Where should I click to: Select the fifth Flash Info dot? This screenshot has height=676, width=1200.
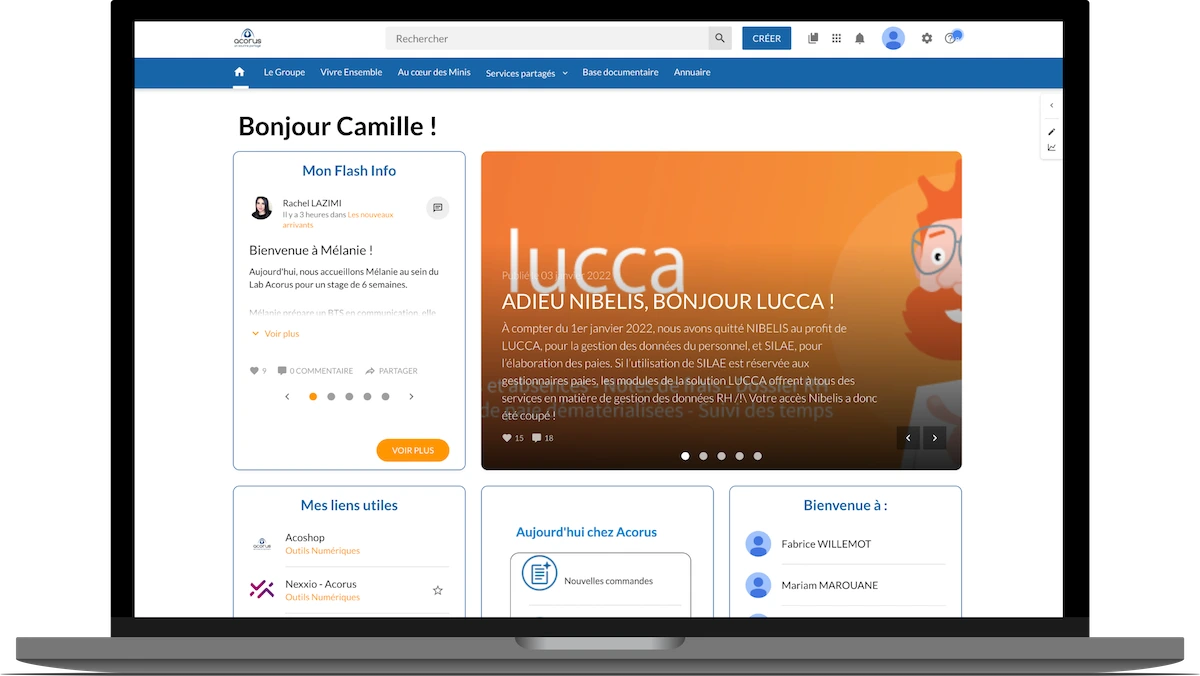click(x=385, y=397)
